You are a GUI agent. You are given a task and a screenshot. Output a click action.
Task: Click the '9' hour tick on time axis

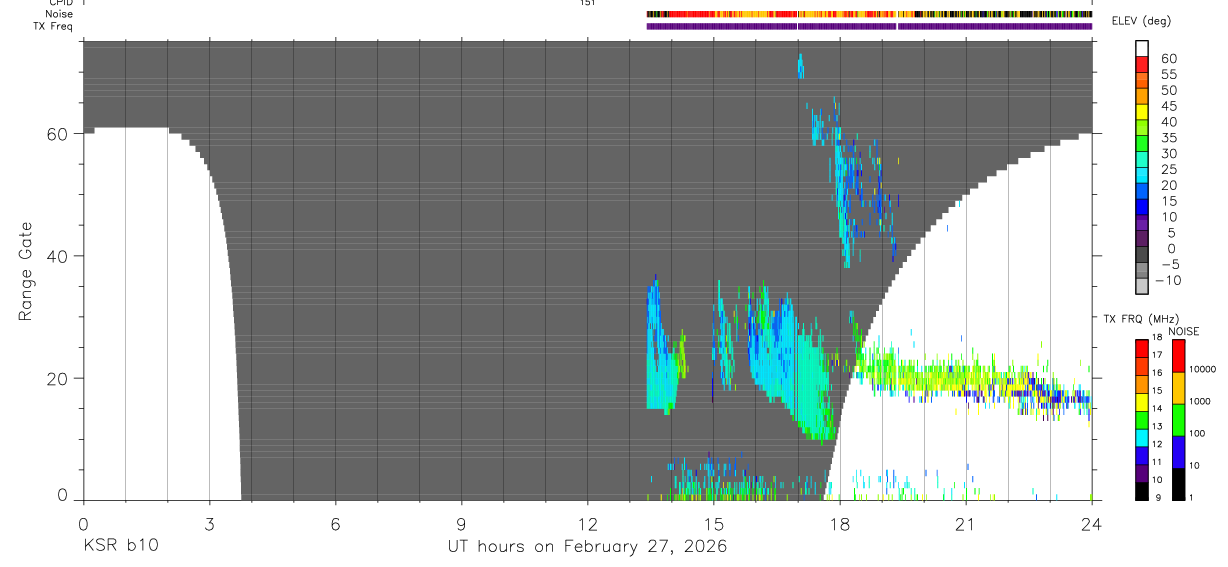461,523
